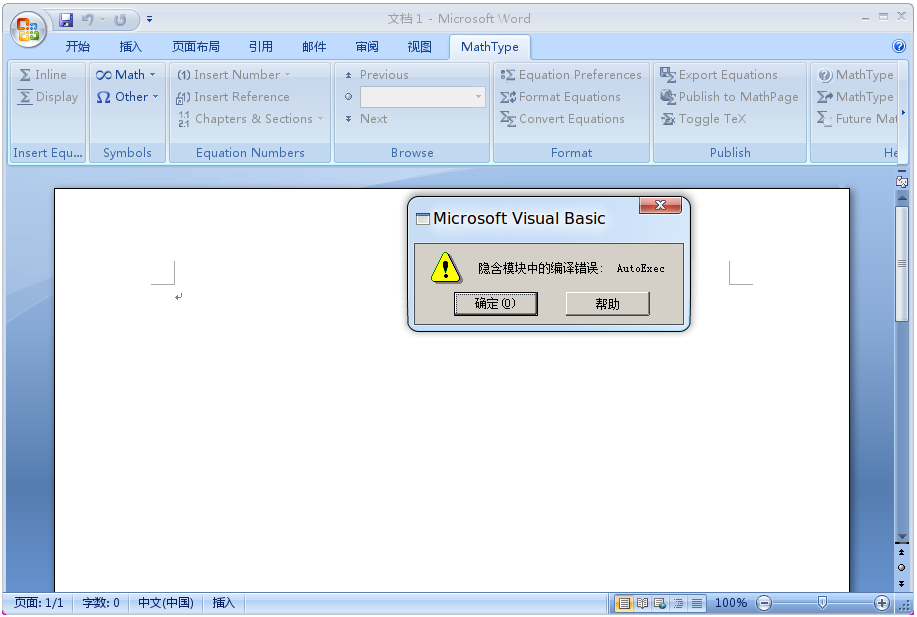This screenshot has height=617, width=917.
Task: Zoom in with the plus button
Action: (x=881, y=603)
